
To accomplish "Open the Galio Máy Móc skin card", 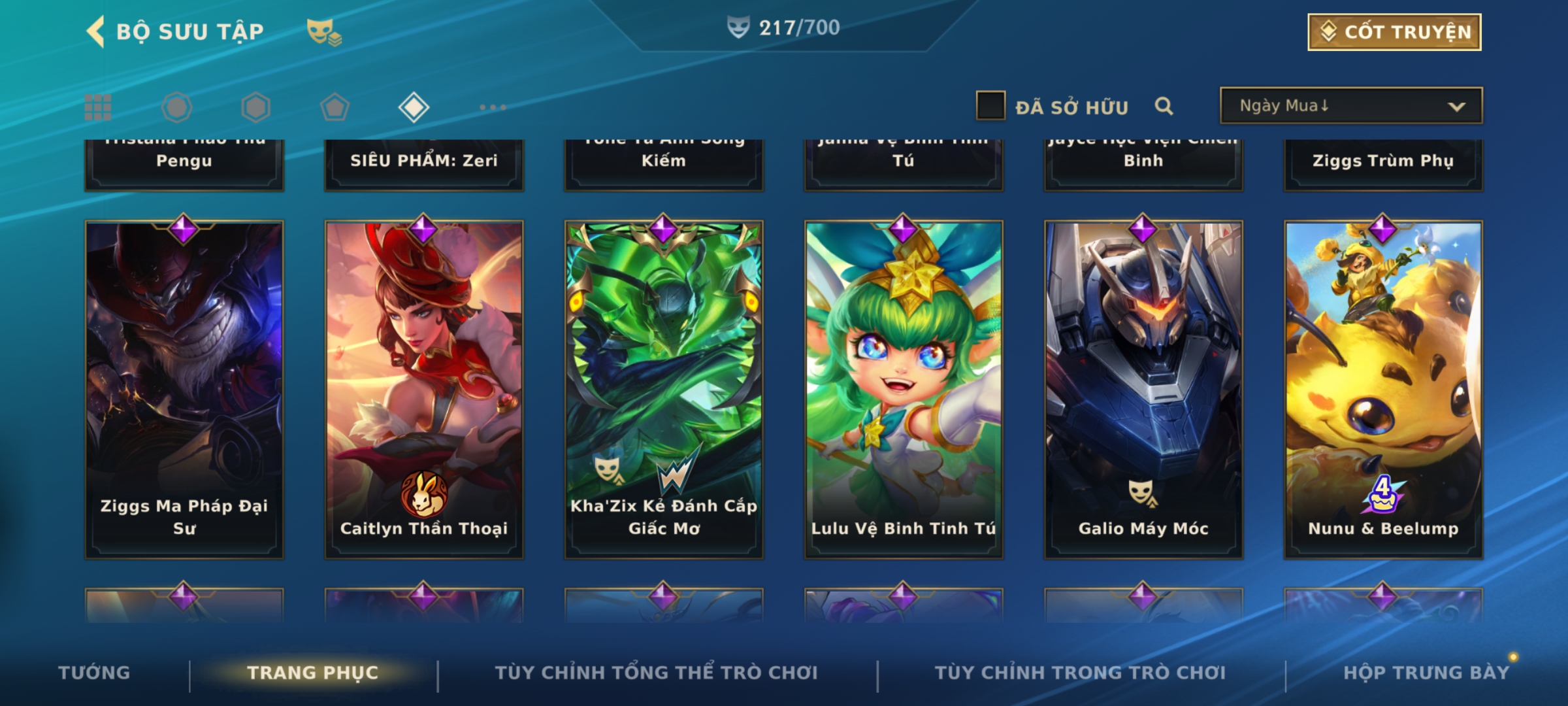I will 1143,390.
